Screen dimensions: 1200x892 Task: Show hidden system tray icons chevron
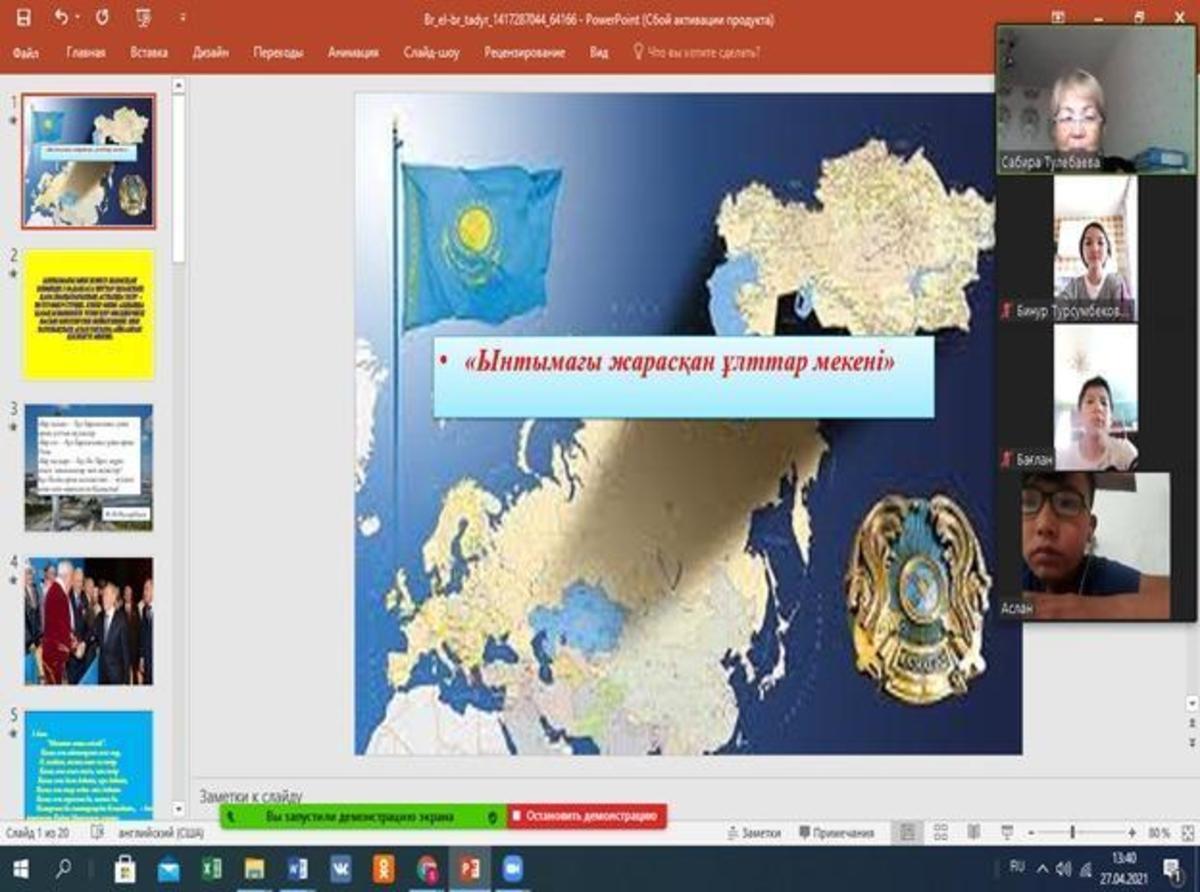click(1043, 868)
